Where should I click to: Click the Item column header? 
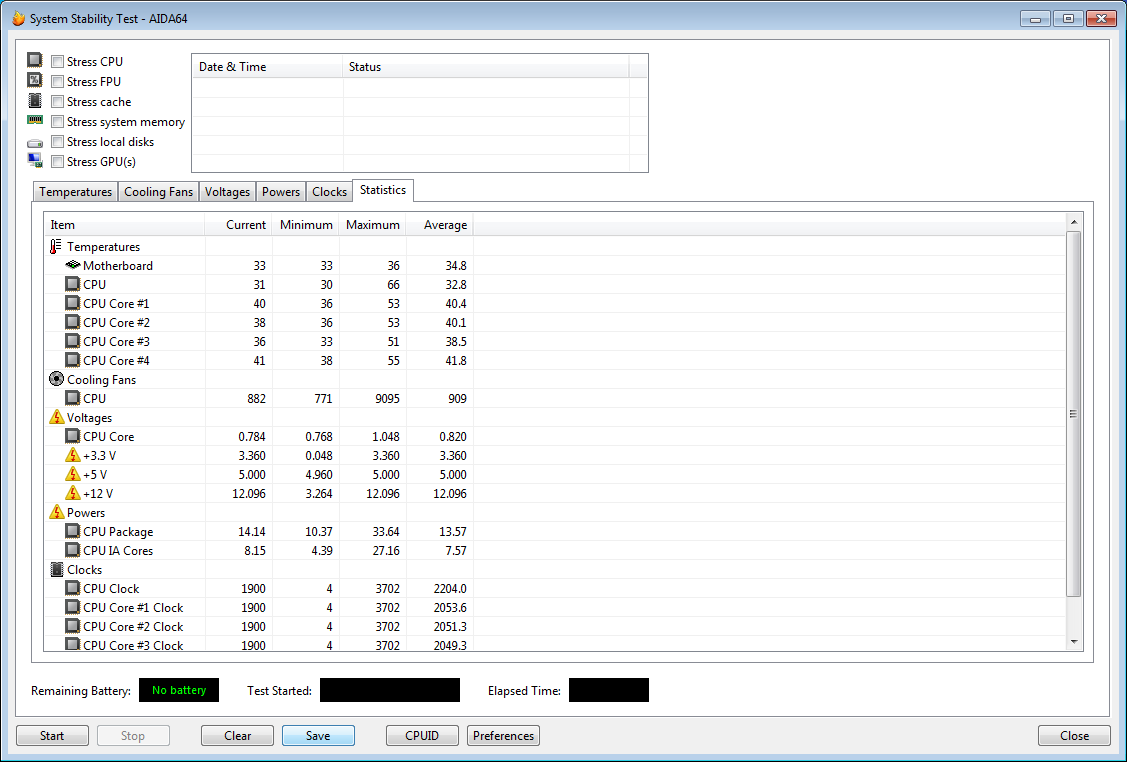125,225
